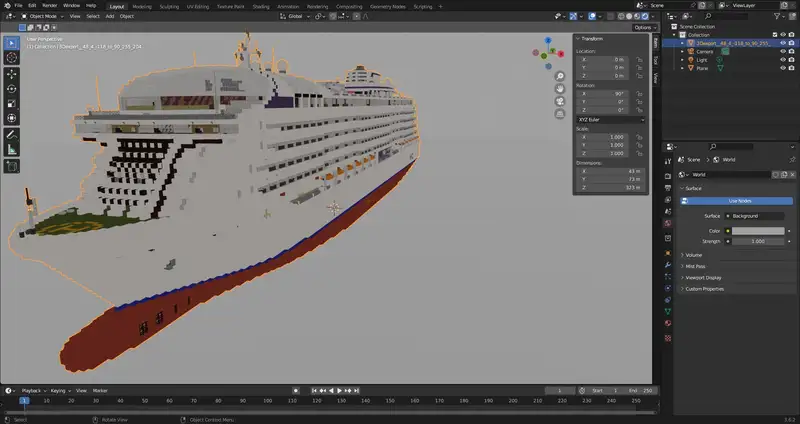Toggle visibility of the Light object

(x=781, y=60)
